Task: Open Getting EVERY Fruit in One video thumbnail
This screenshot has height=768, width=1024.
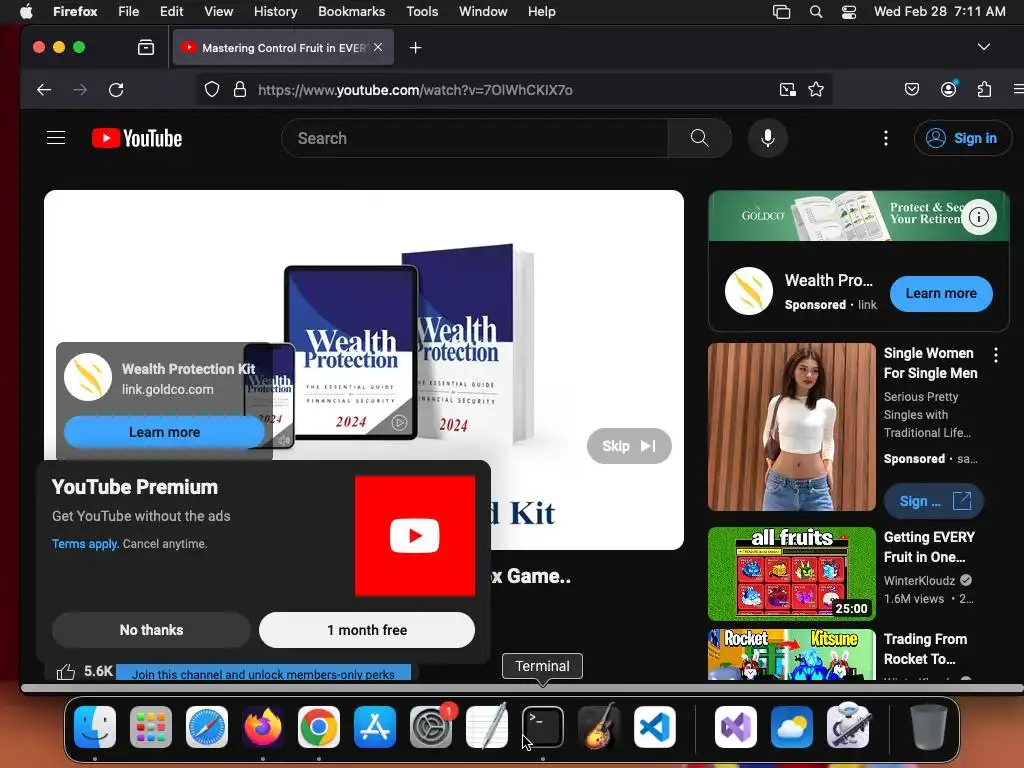Action: [792, 573]
